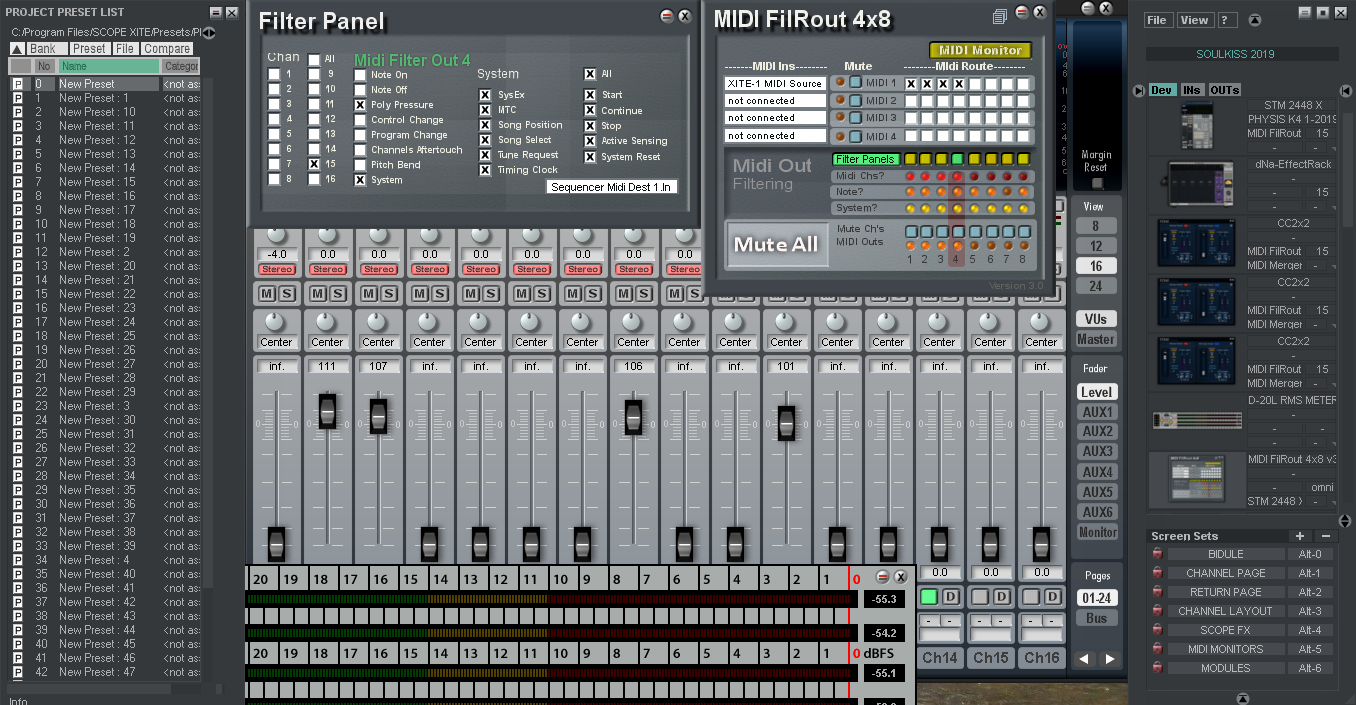The image size is (1356, 705).
Task: Click the path navigation arrows in preset list
Action: (208, 33)
